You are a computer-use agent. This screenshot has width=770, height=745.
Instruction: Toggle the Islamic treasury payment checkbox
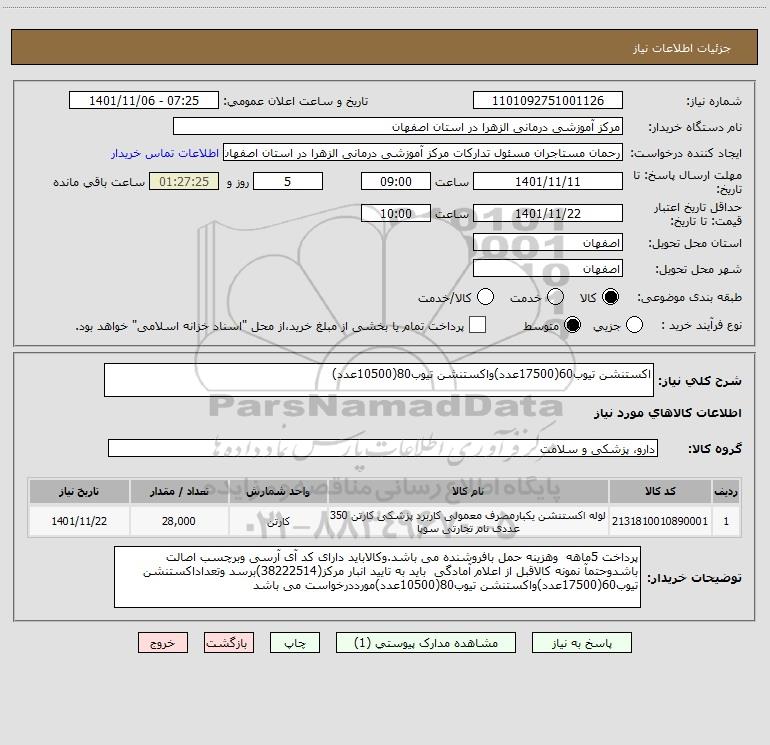477,325
